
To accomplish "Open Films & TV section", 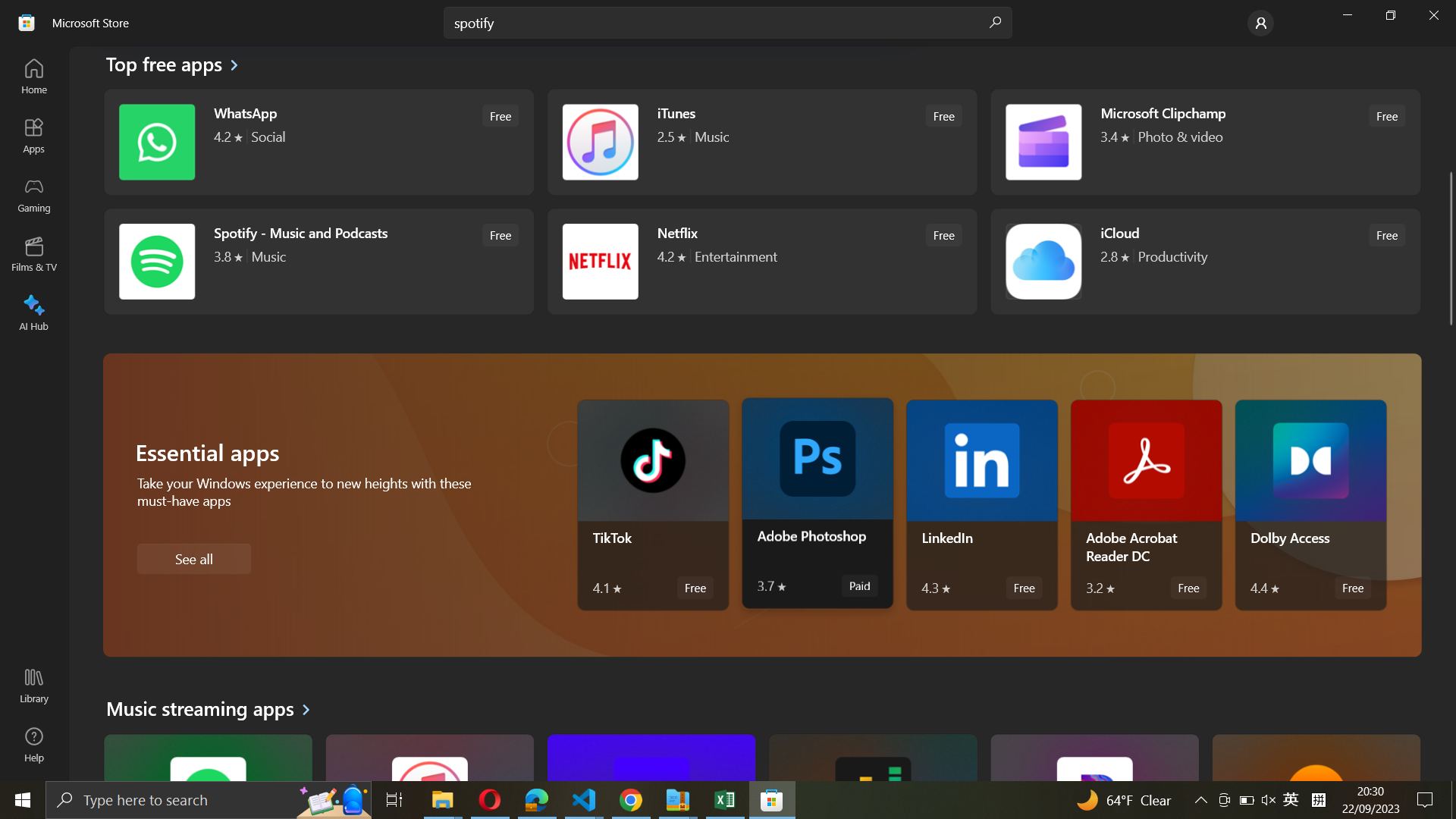I will point(33,254).
